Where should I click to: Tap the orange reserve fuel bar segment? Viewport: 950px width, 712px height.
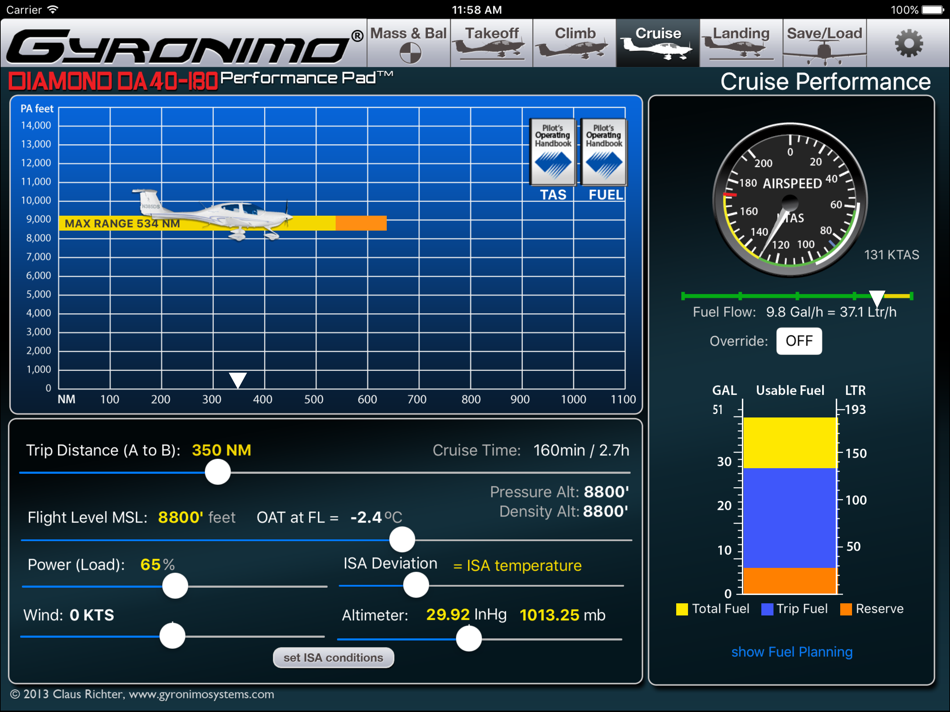pyautogui.click(x=789, y=581)
